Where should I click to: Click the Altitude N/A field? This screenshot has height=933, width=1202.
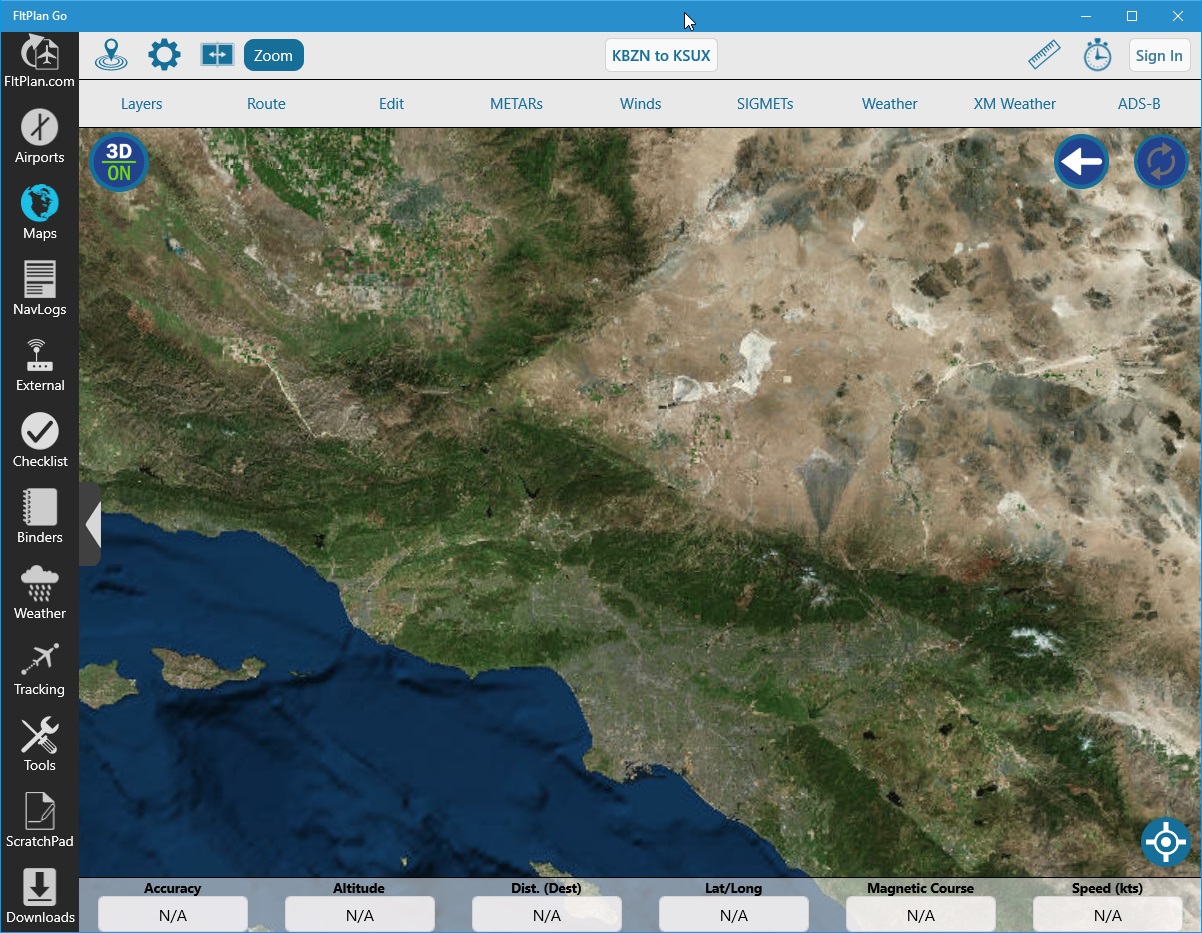pos(359,914)
